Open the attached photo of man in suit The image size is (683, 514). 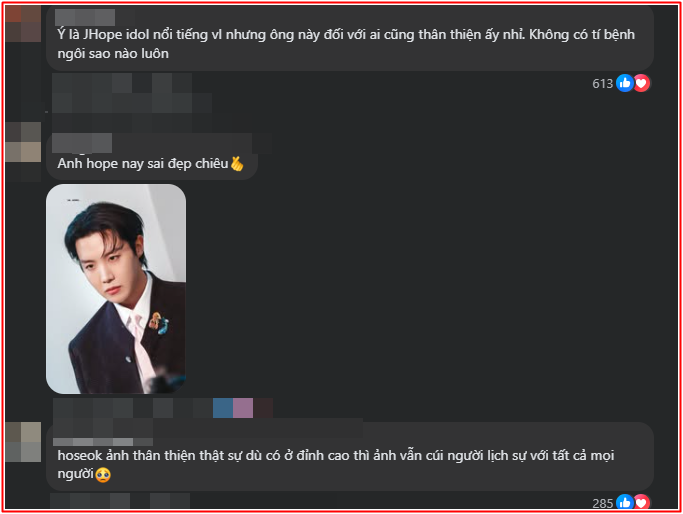(x=116, y=289)
